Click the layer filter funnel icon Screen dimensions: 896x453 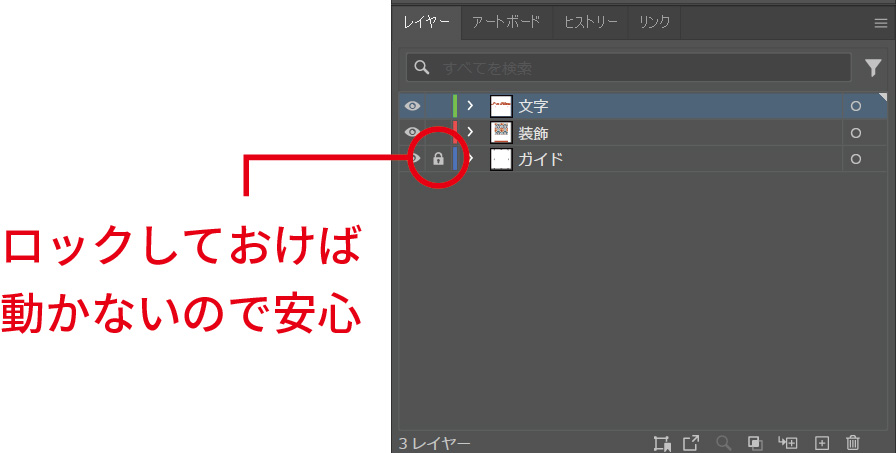(x=872, y=67)
